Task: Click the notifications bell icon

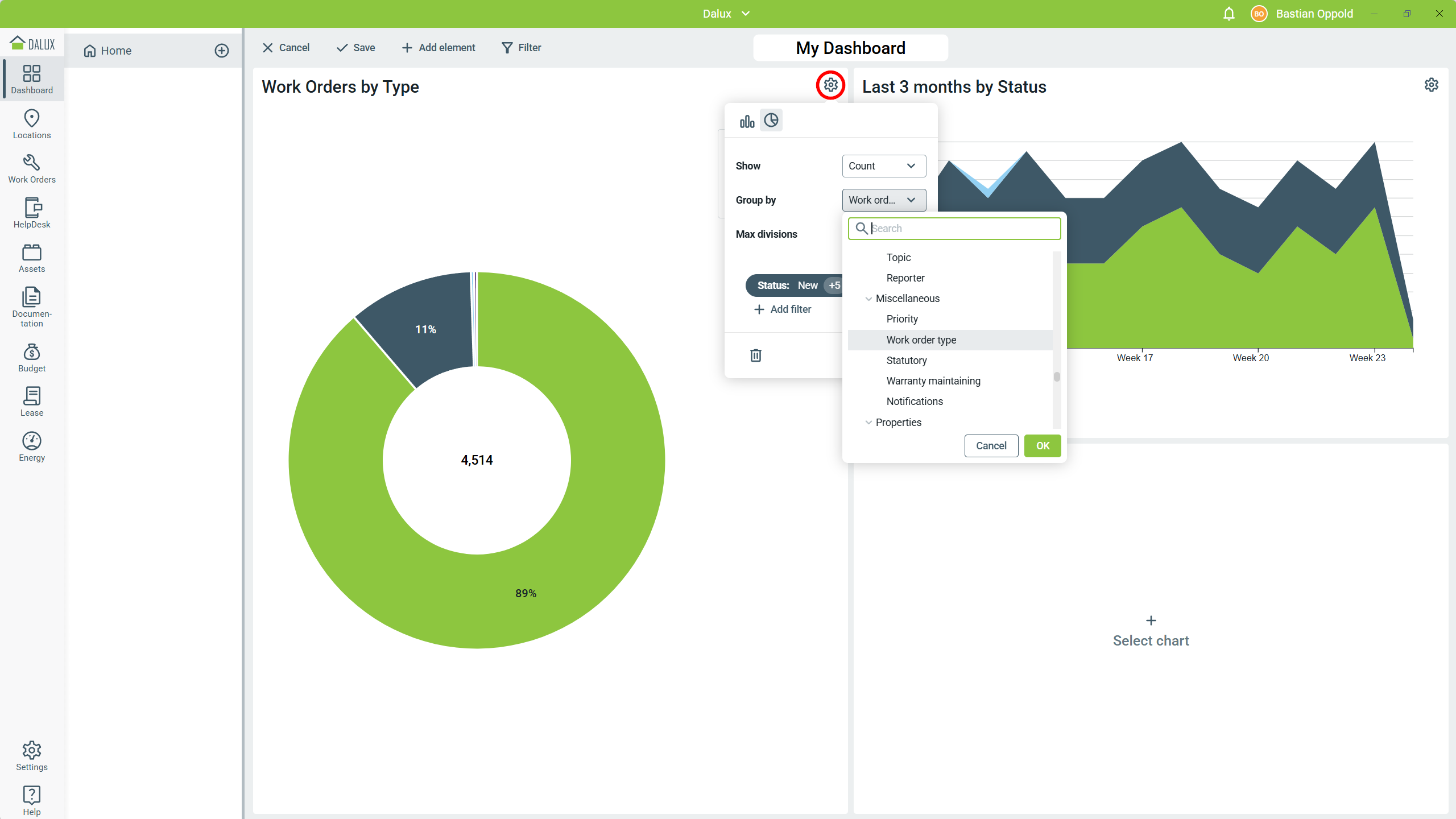Action: 1228,14
